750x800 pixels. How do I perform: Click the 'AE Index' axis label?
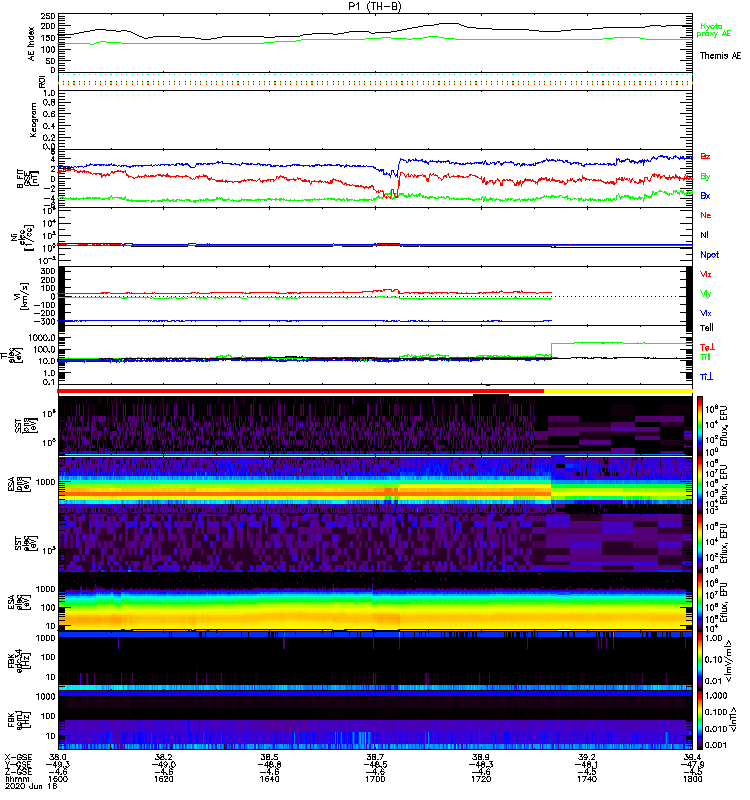(31, 44)
